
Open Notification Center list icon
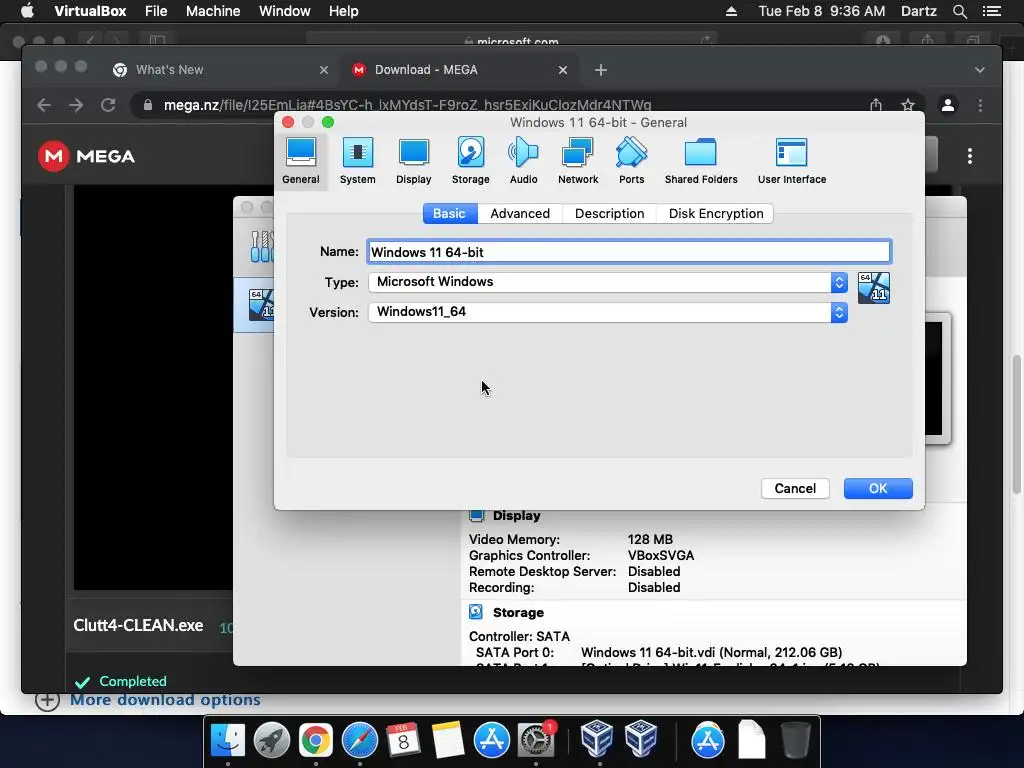(x=992, y=11)
